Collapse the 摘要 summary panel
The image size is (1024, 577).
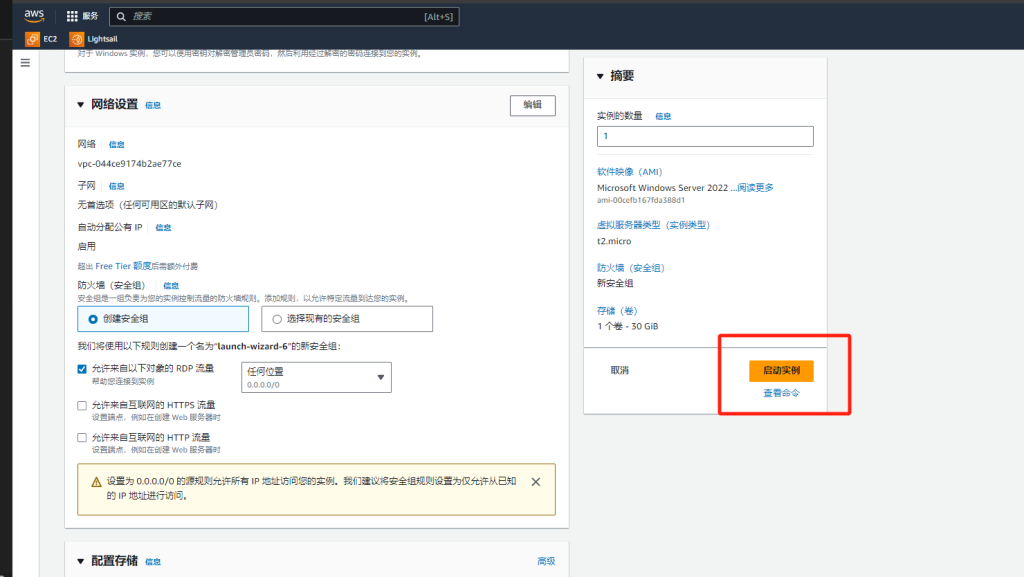[x=600, y=76]
